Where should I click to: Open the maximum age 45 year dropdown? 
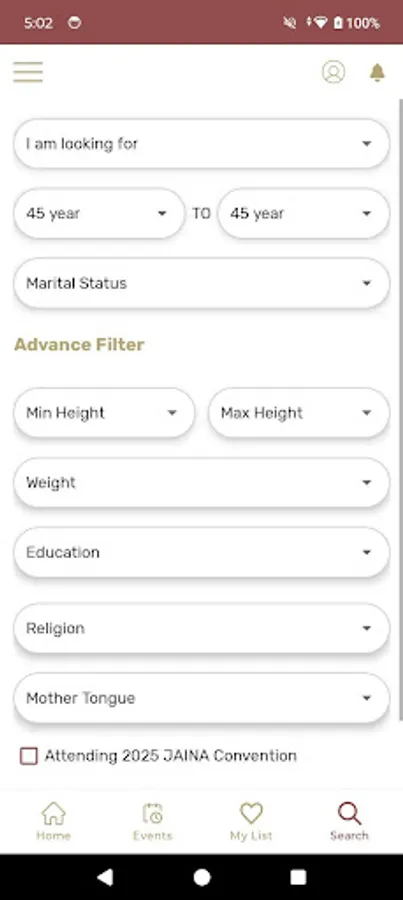(x=304, y=214)
